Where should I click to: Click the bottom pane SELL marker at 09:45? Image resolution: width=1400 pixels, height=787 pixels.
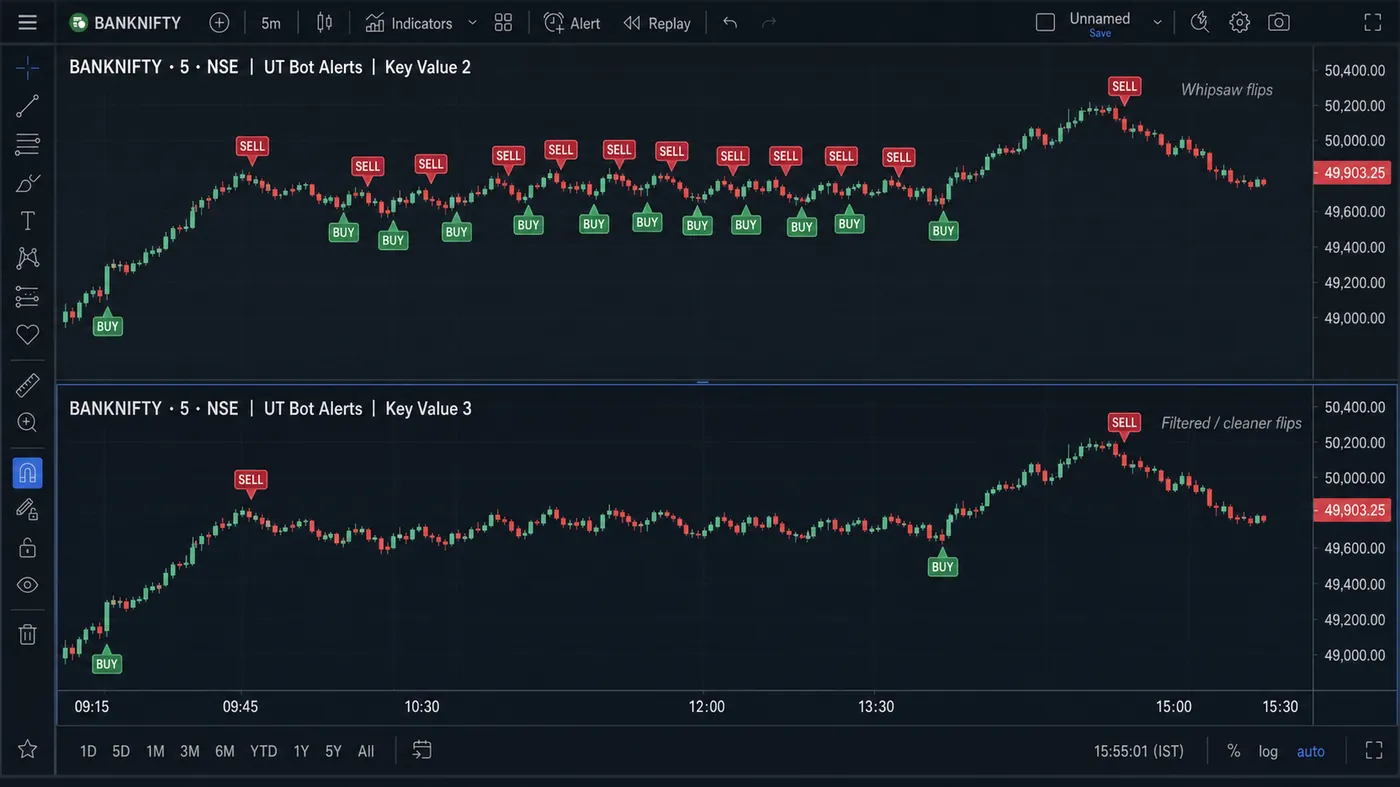coord(251,483)
